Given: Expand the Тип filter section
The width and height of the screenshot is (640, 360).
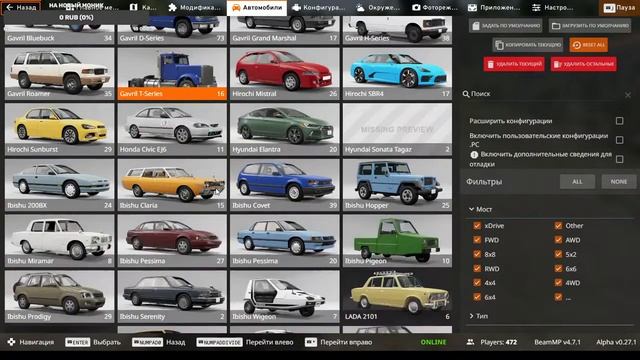Looking at the screenshot, I should coord(478,316).
